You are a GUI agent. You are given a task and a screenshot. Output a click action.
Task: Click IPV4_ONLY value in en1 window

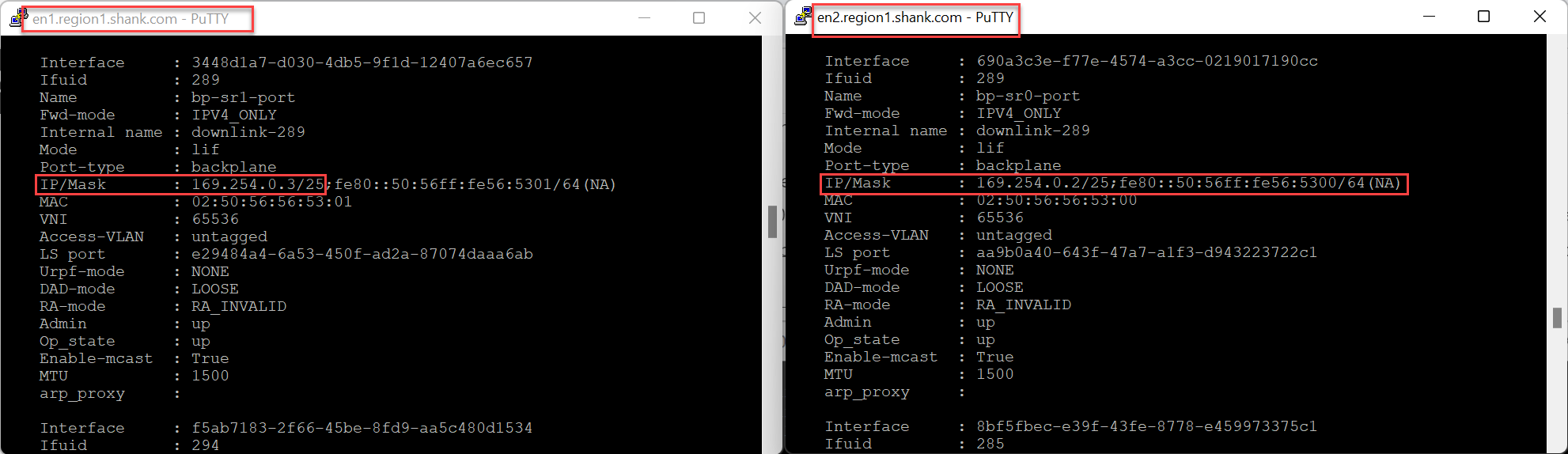234,115
